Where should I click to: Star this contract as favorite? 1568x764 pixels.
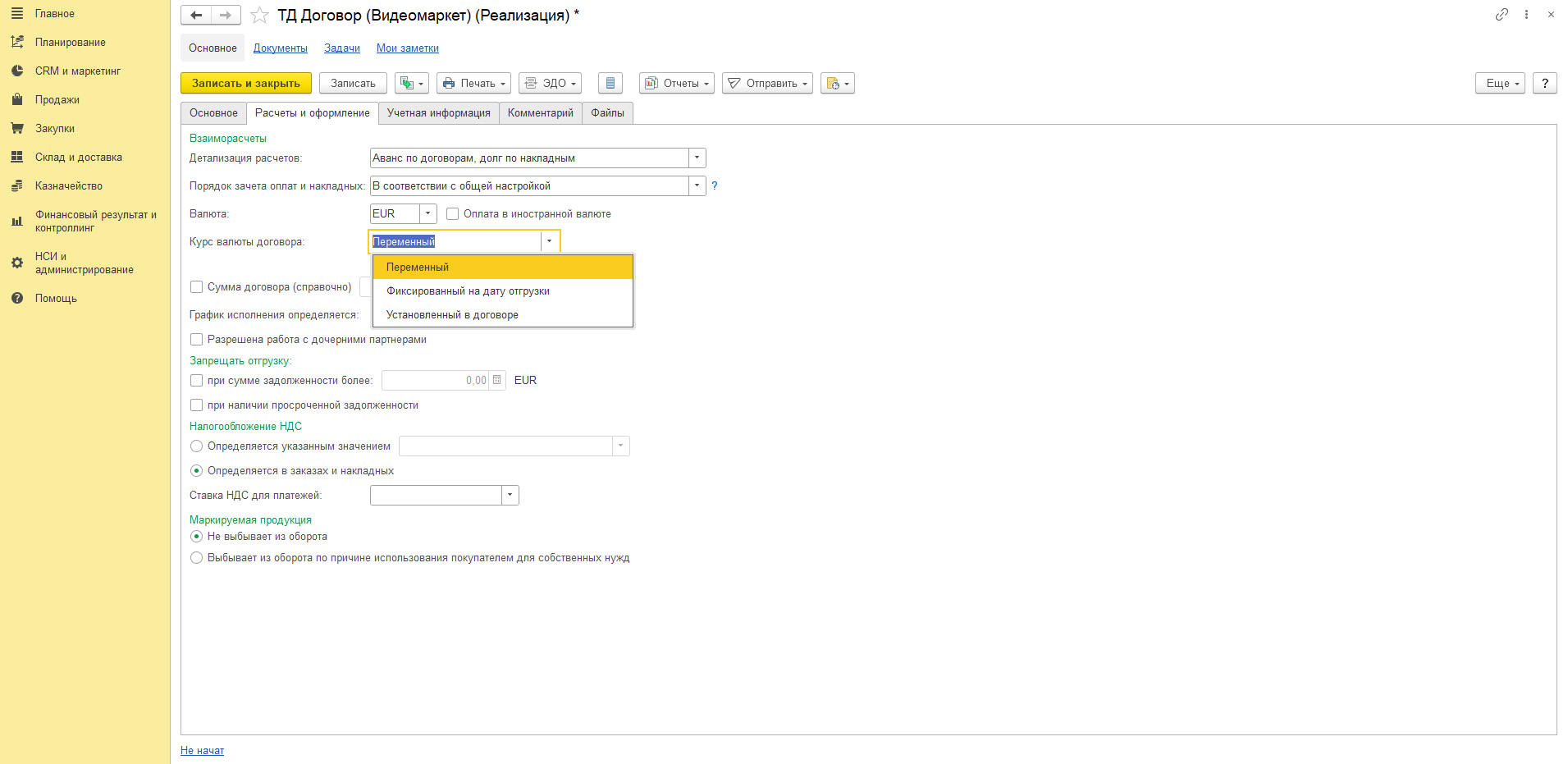coord(259,16)
